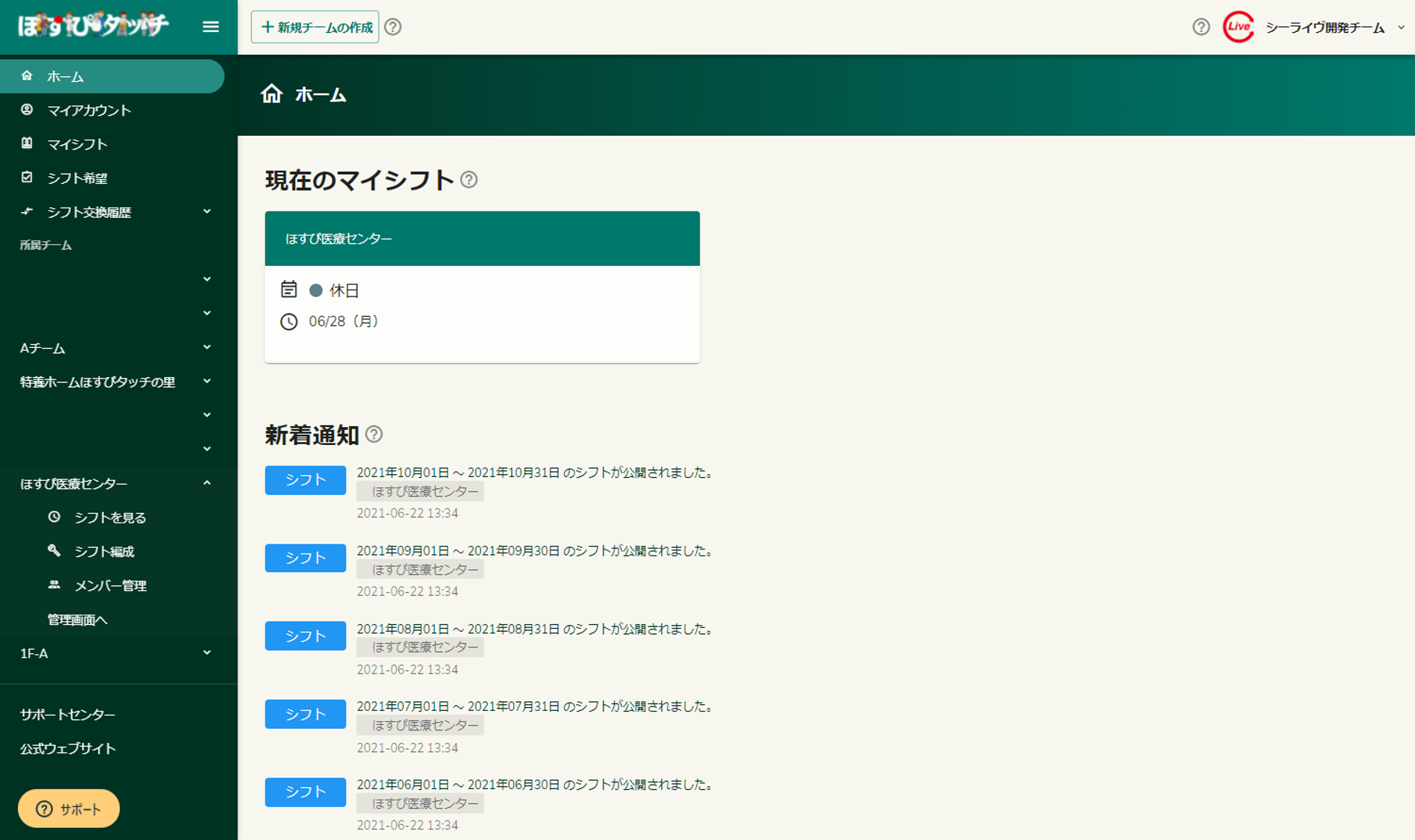Click clock icon beside シフトを見る

click(54, 517)
